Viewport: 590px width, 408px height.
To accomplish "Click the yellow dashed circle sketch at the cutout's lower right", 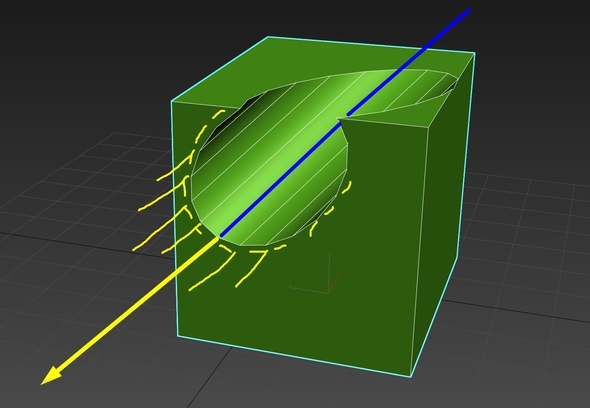I will (330, 211).
